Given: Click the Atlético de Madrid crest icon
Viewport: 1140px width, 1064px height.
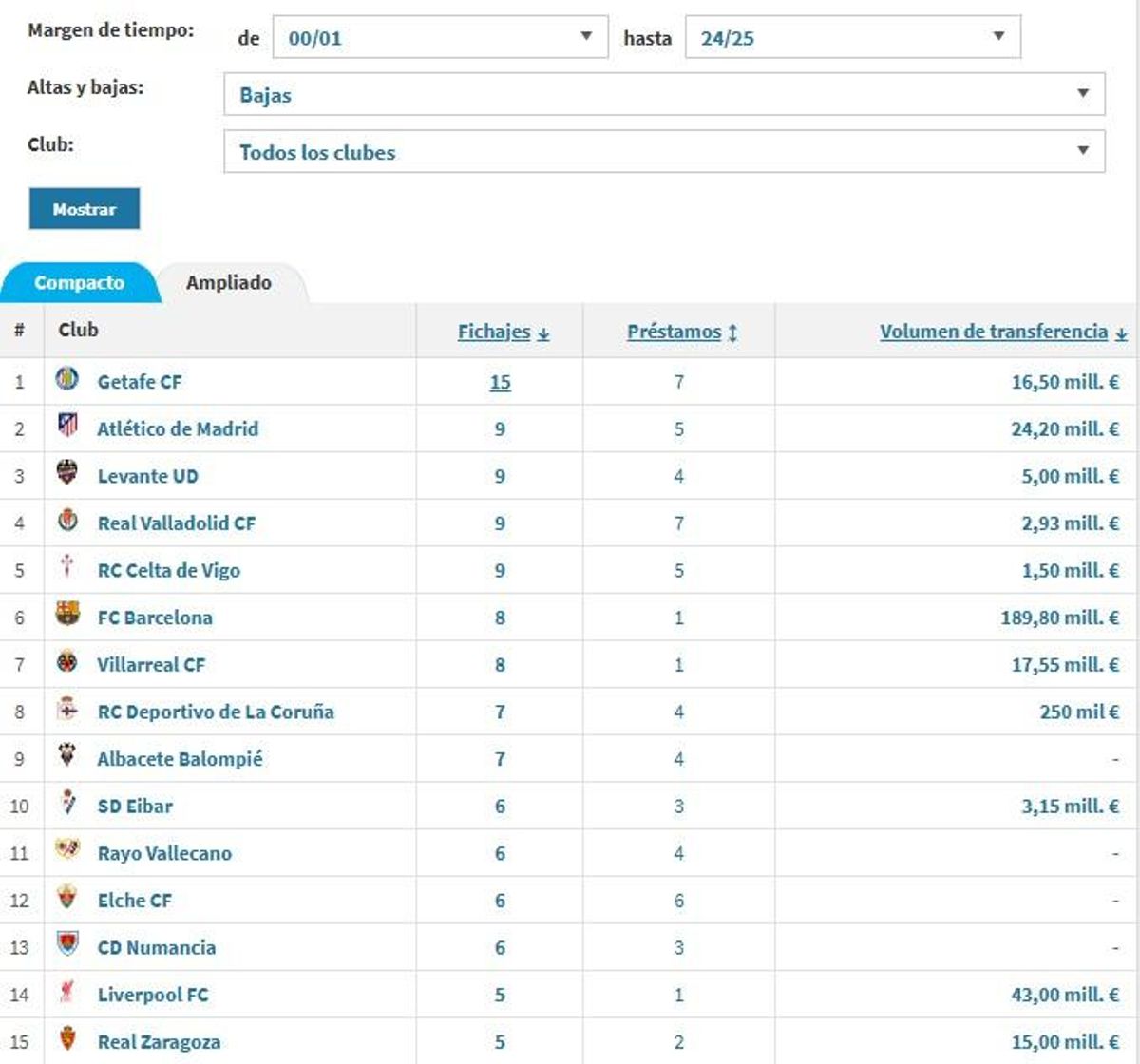Looking at the screenshot, I should [x=67, y=426].
